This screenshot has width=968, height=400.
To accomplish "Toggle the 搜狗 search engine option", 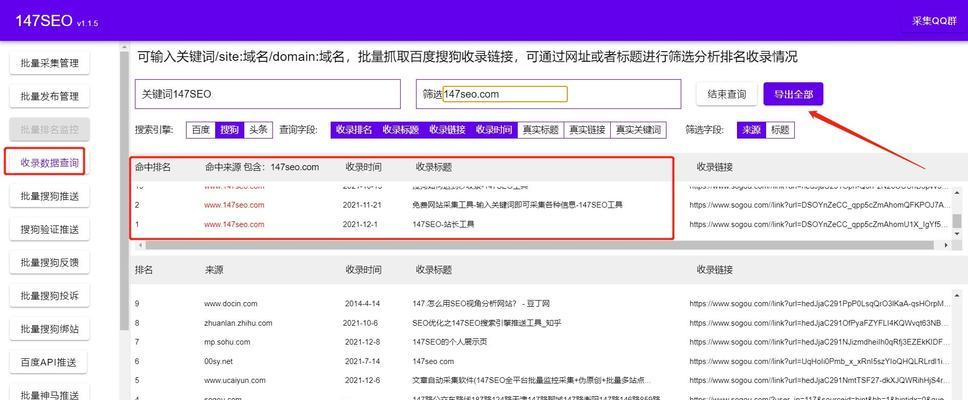I will pyautogui.click(x=230, y=130).
